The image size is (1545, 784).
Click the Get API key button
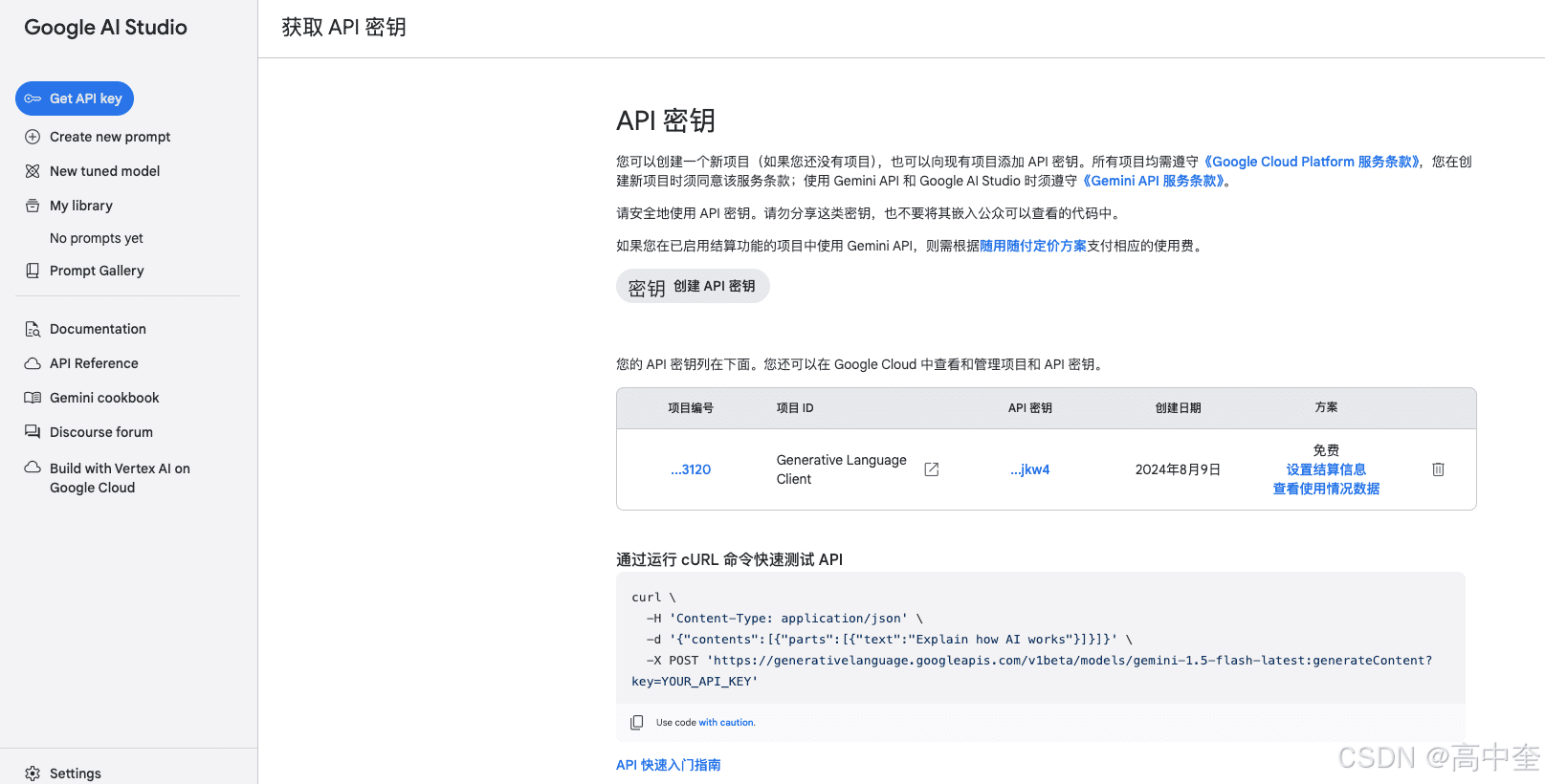tap(75, 98)
